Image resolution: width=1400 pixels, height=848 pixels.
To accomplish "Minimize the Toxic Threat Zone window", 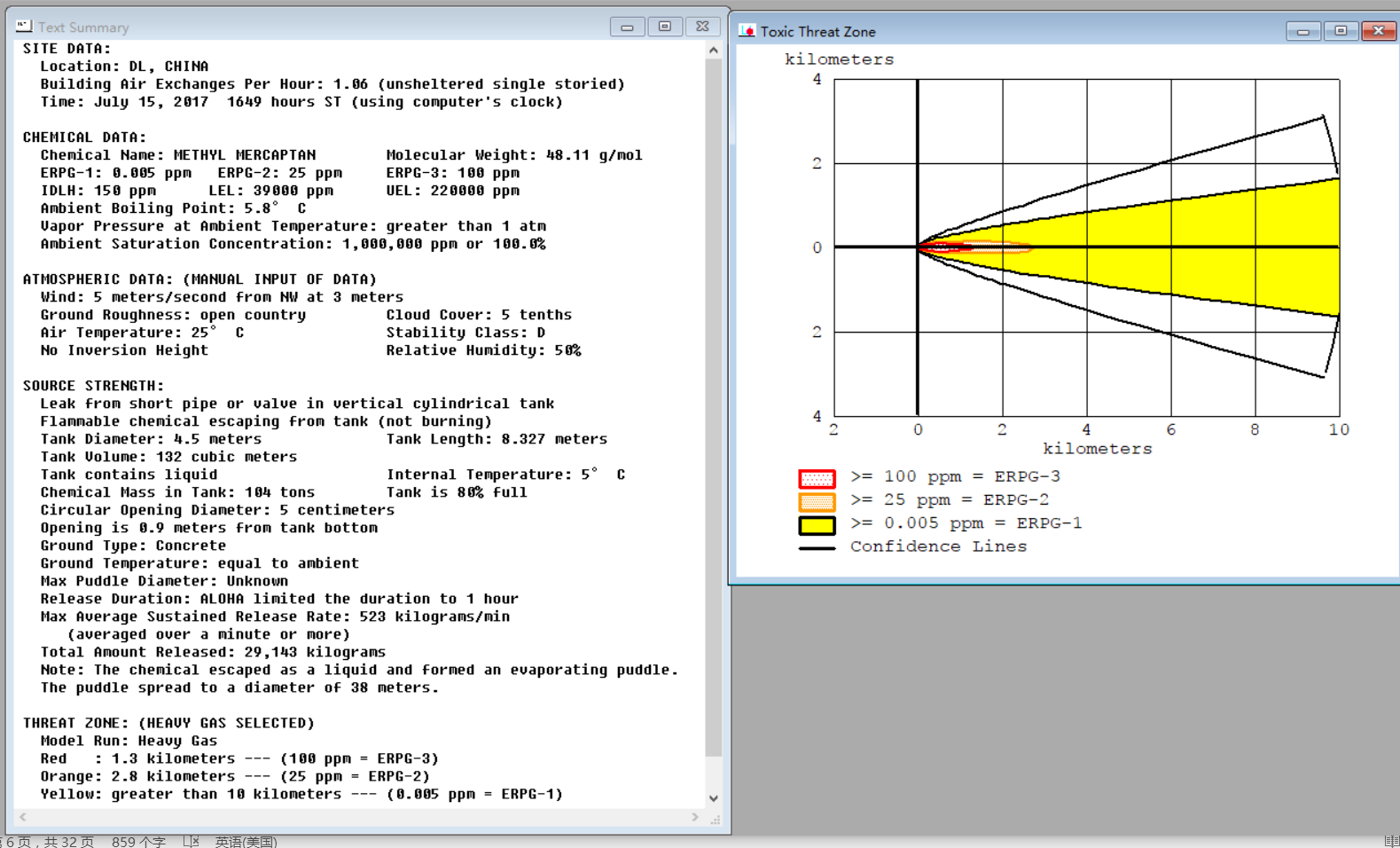I will point(1303,31).
